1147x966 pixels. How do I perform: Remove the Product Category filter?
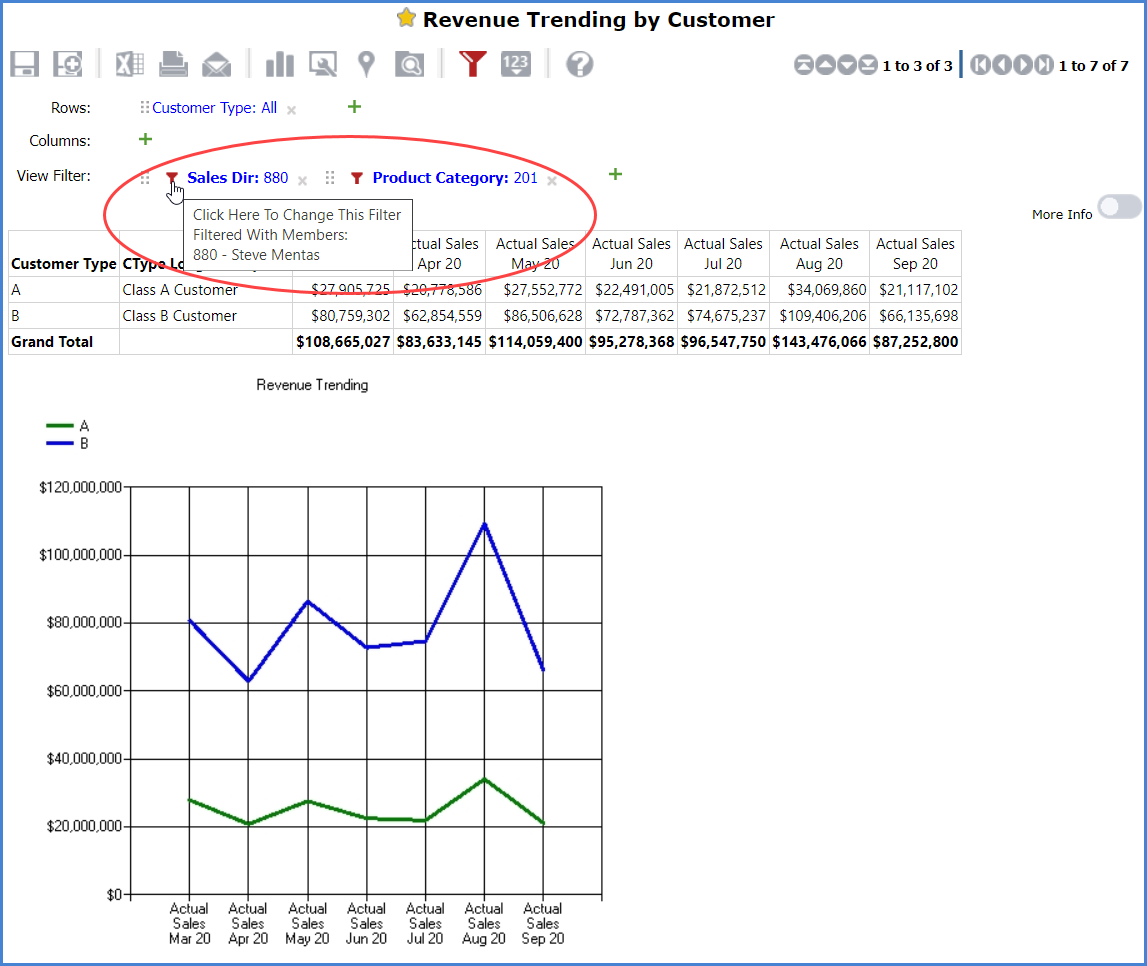click(552, 181)
